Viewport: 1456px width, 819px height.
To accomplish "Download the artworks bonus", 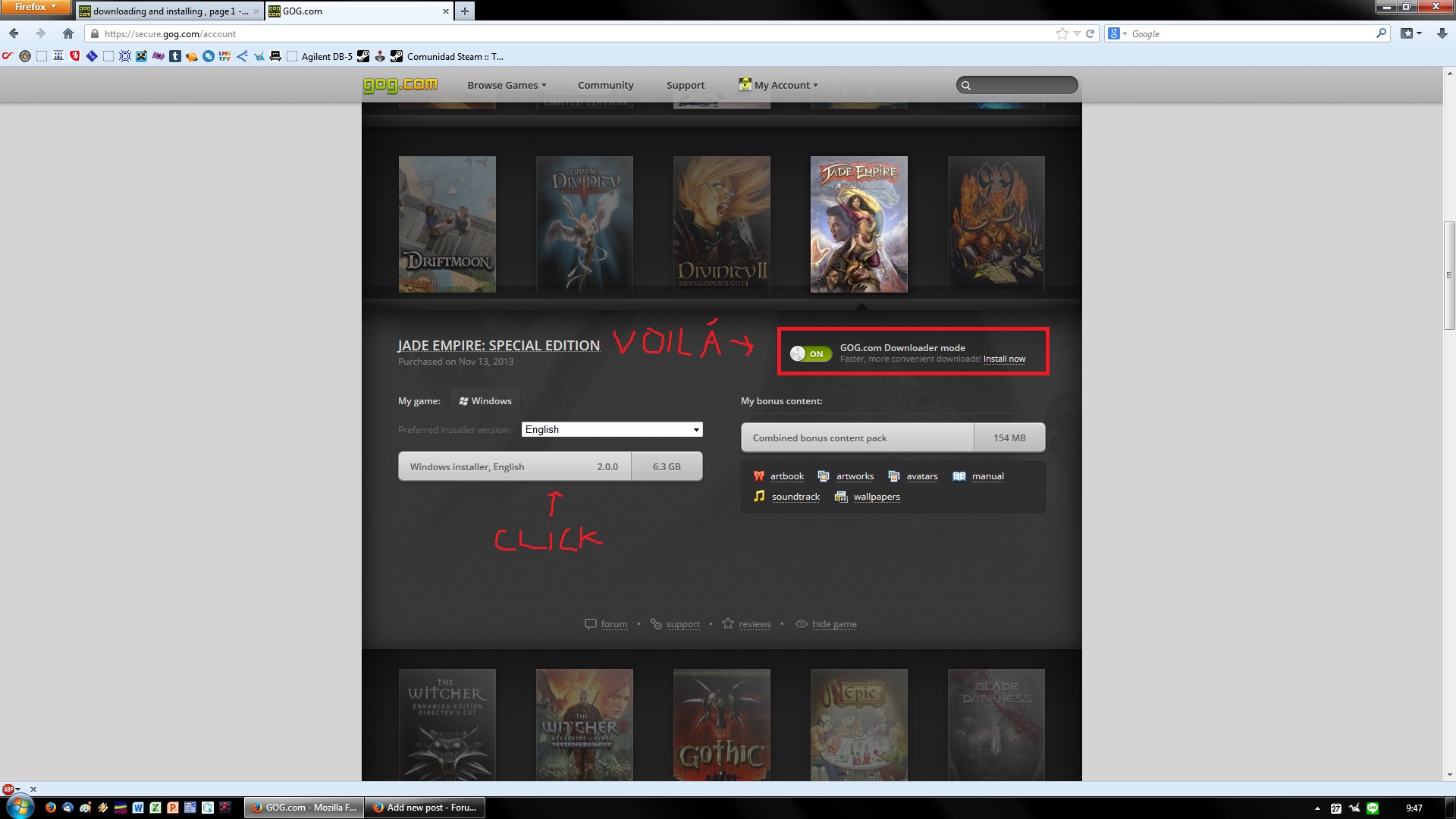I will pos(855,476).
